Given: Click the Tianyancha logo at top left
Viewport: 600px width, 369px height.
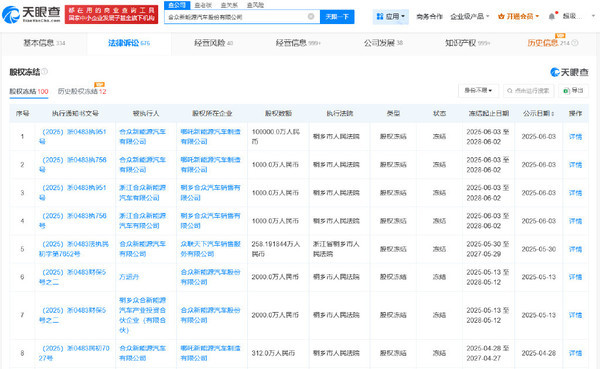Looking at the screenshot, I should (31, 14).
